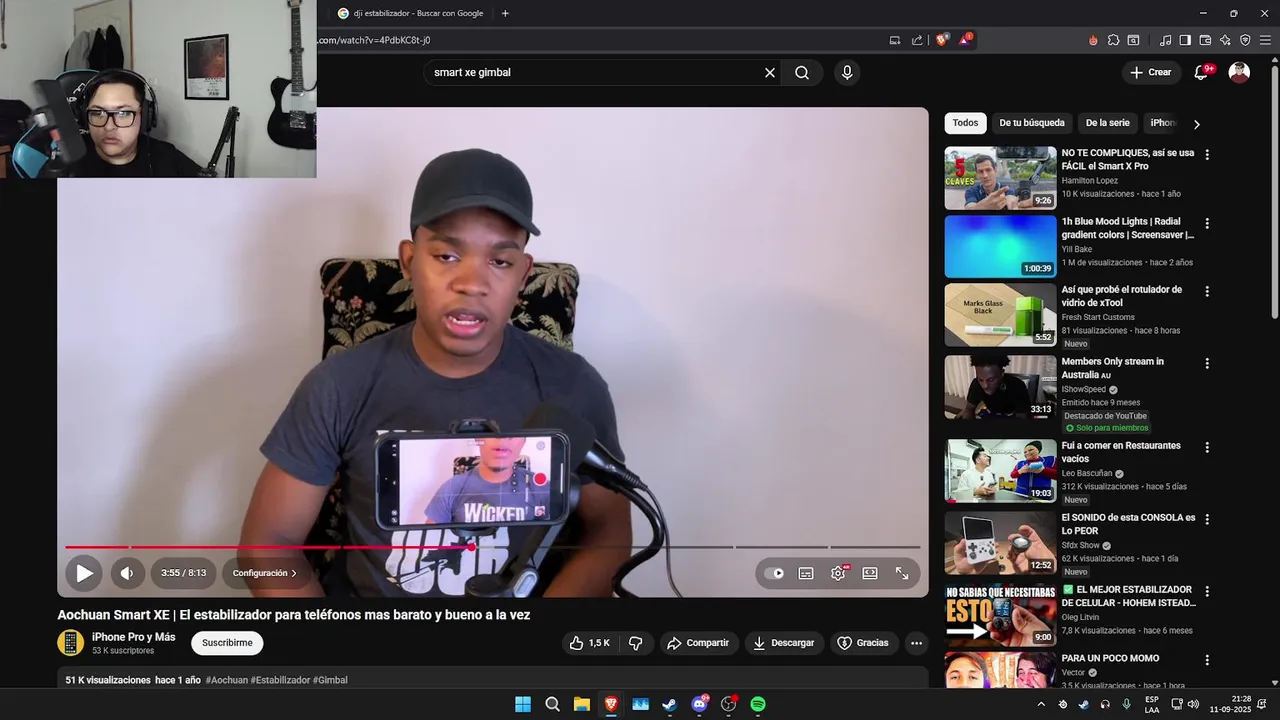The image size is (1280, 720).
Task: Seek on the red video progress bar
Action: [492, 547]
